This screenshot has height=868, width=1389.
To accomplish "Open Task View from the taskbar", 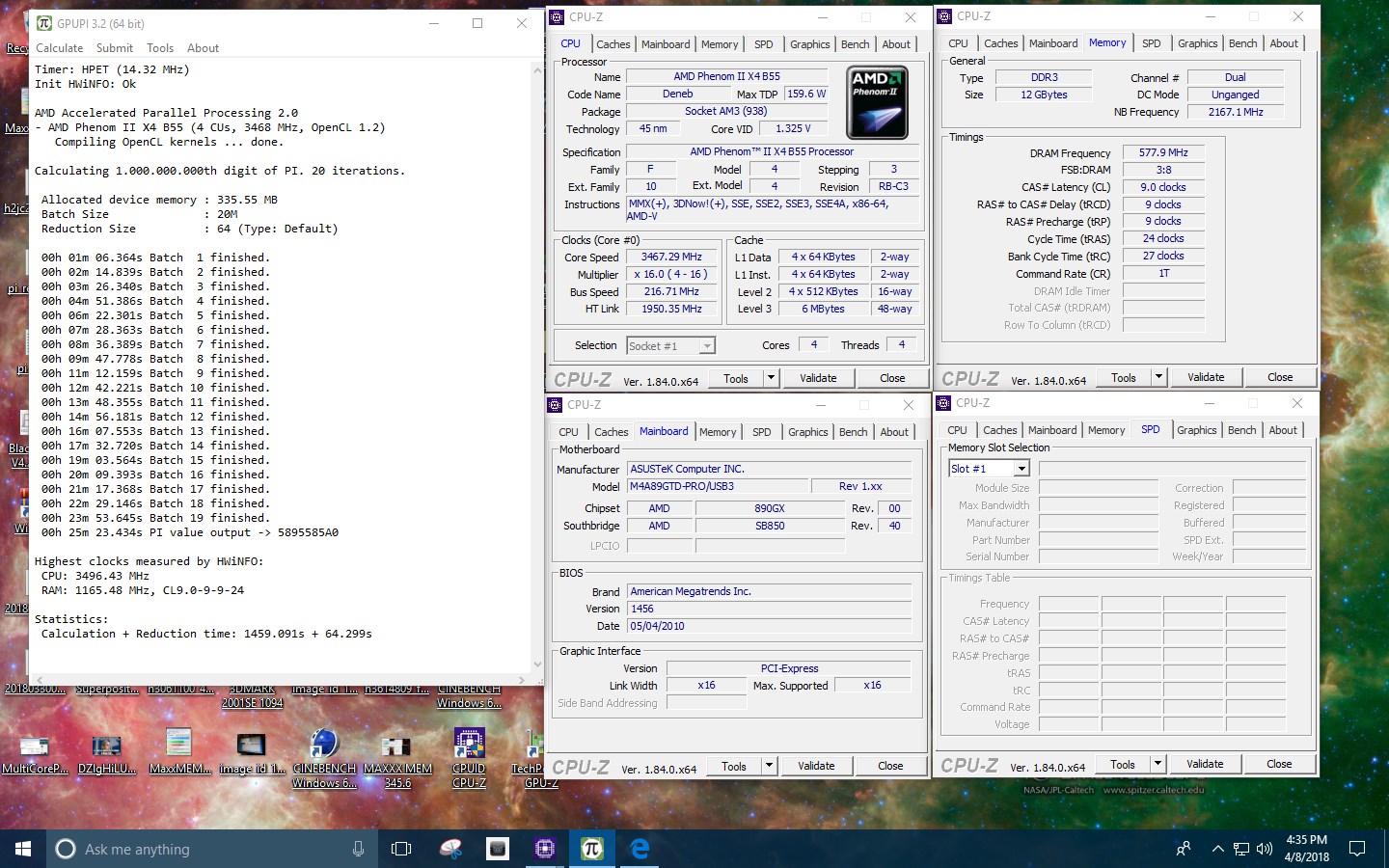I will click(x=401, y=849).
